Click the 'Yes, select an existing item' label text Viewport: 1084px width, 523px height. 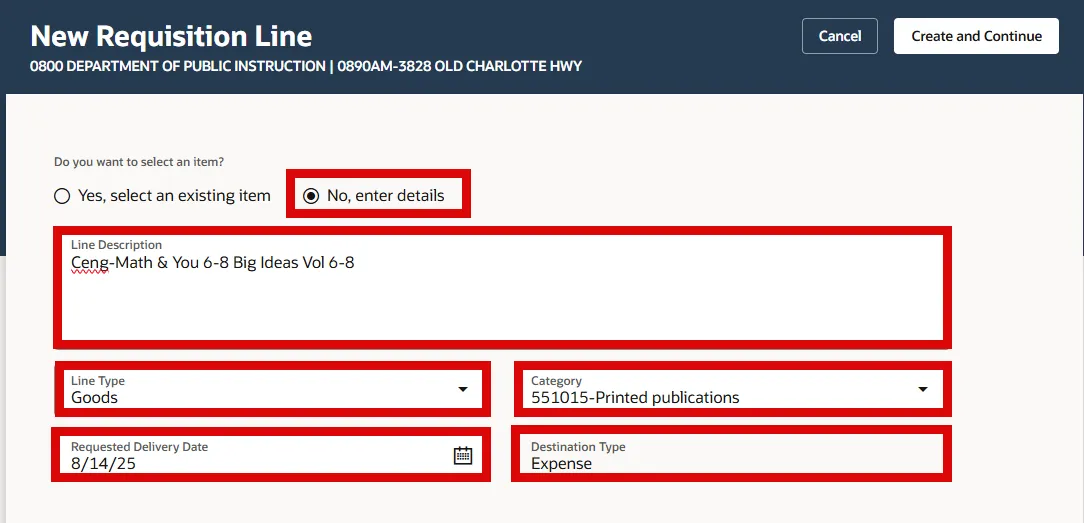pyautogui.click(x=174, y=196)
